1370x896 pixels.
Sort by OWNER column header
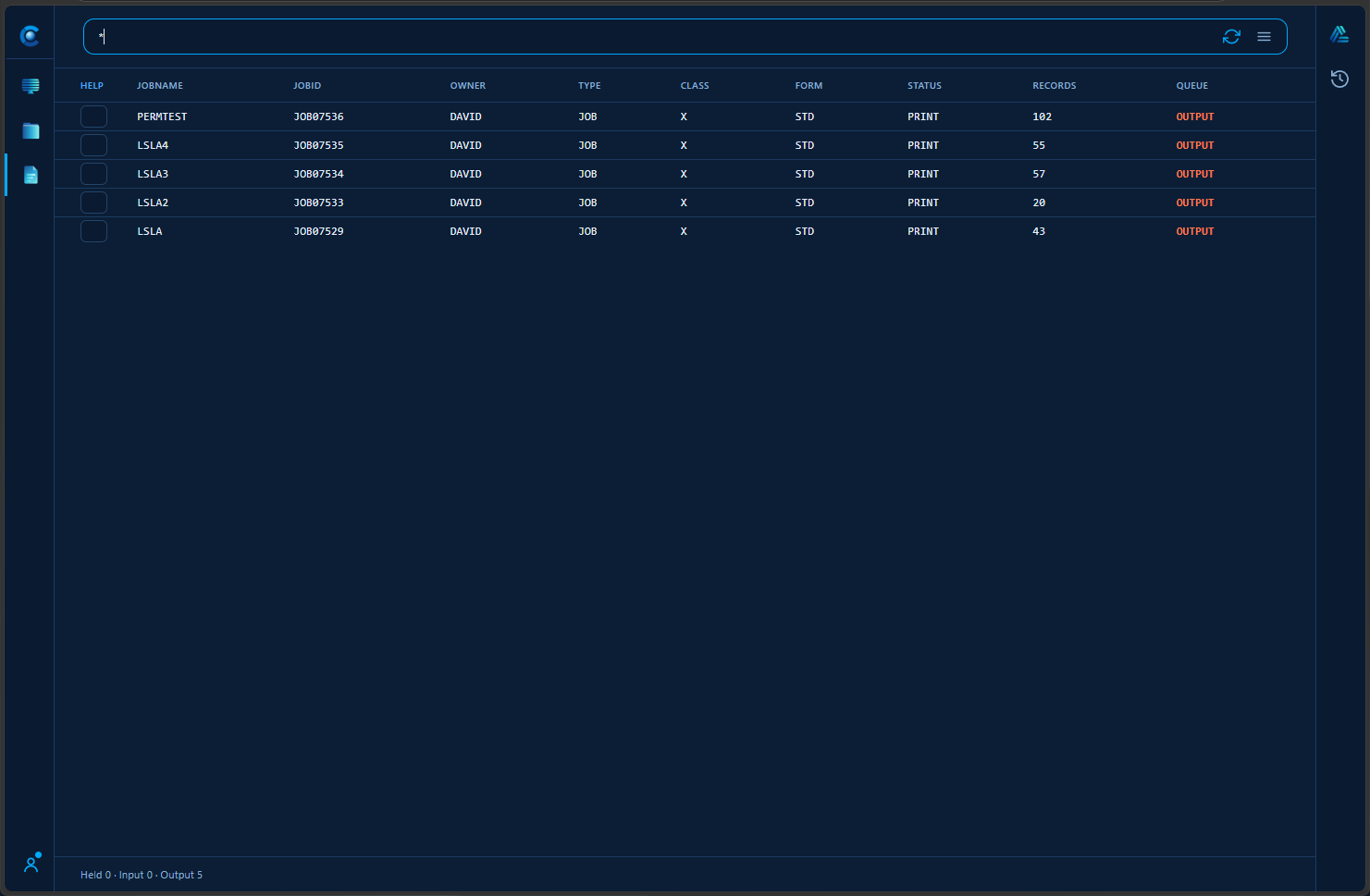(468, 86)
